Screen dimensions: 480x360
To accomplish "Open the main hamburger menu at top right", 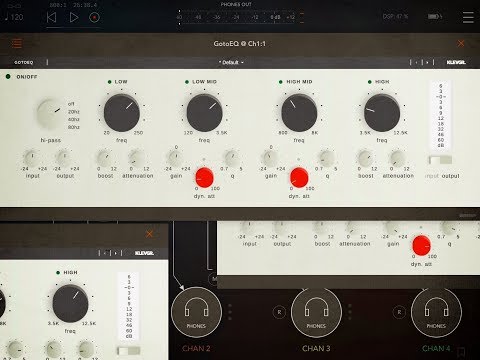I will tap(468, 17).
